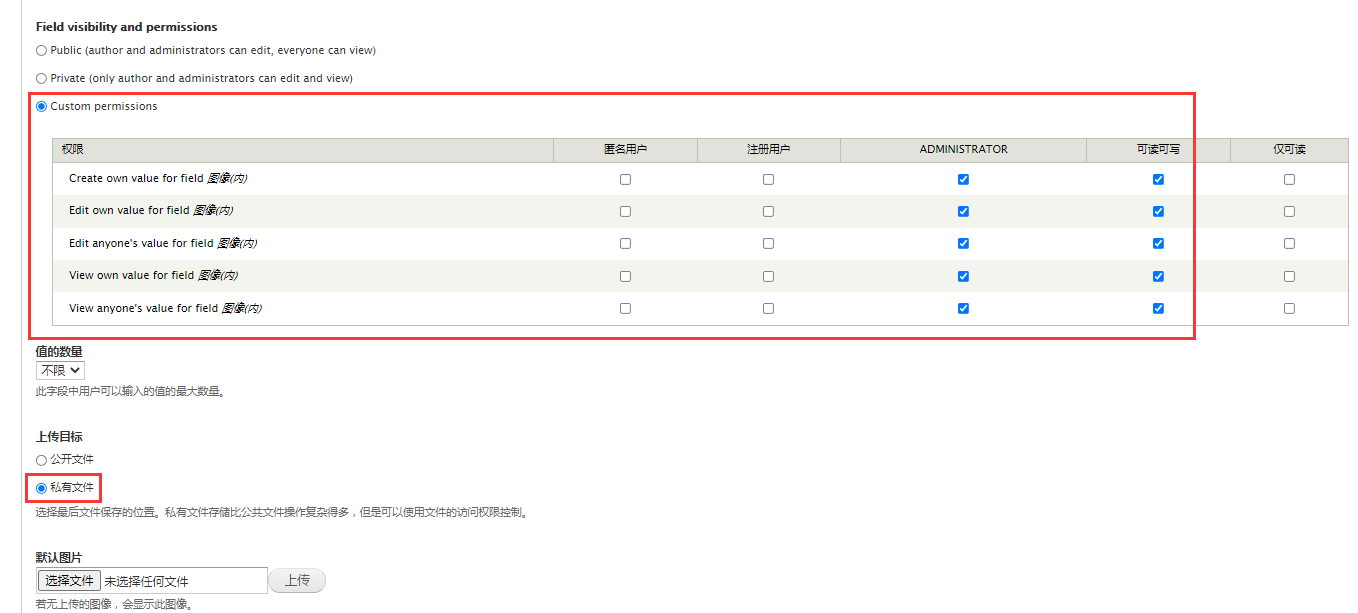
Task: Select the Custom permissions radio button
Action: coord(41,106)
